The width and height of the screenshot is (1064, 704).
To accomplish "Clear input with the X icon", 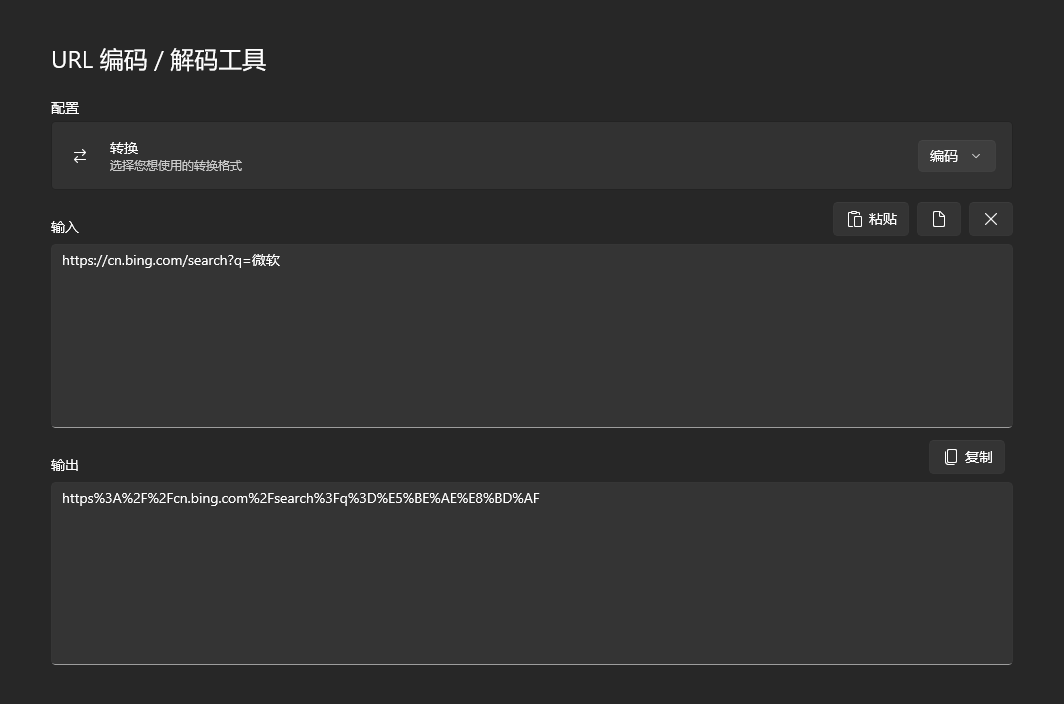I will [991, 219].
